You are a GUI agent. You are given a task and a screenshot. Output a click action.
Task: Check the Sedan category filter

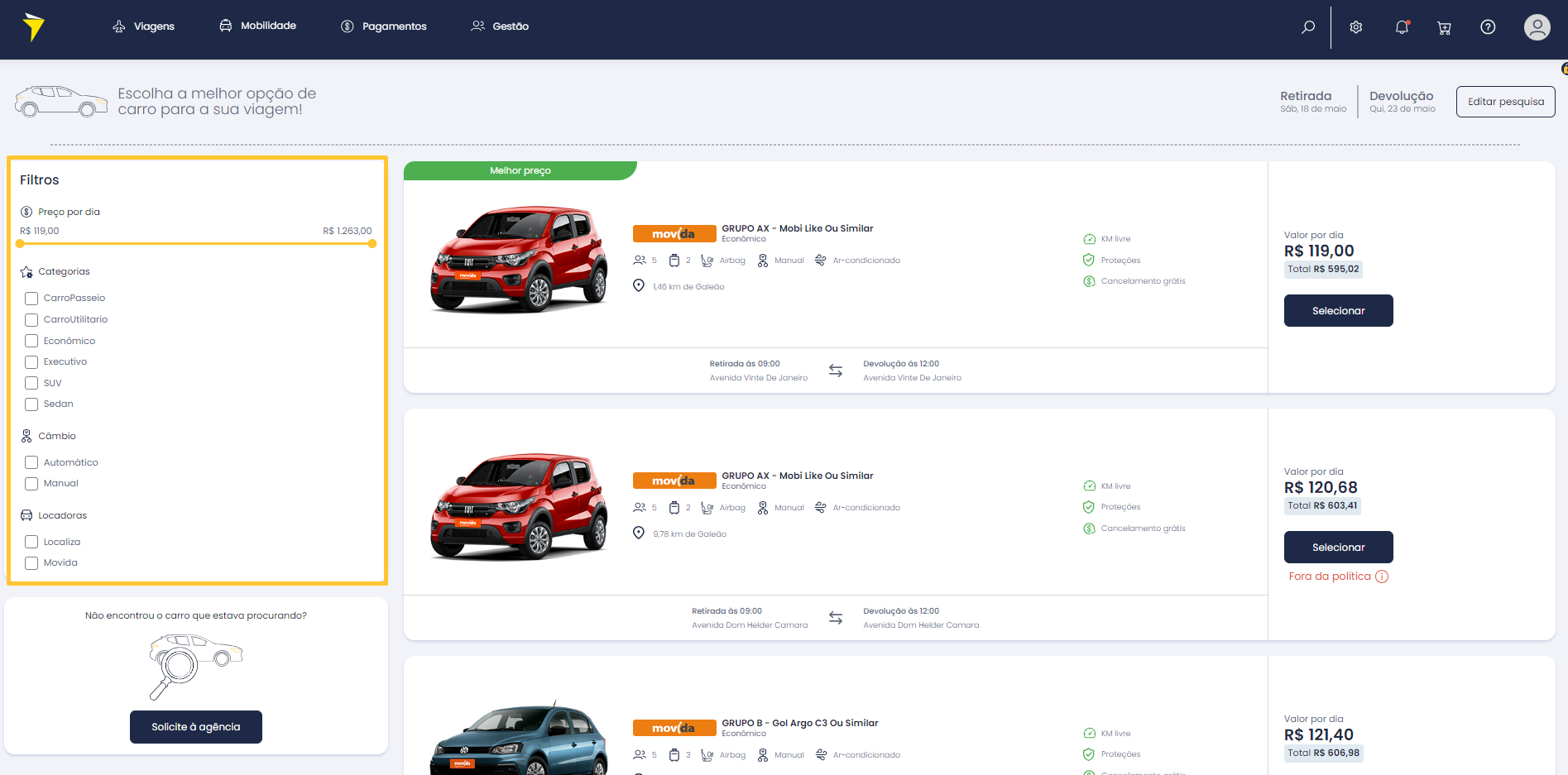click(x=31, y=404)
